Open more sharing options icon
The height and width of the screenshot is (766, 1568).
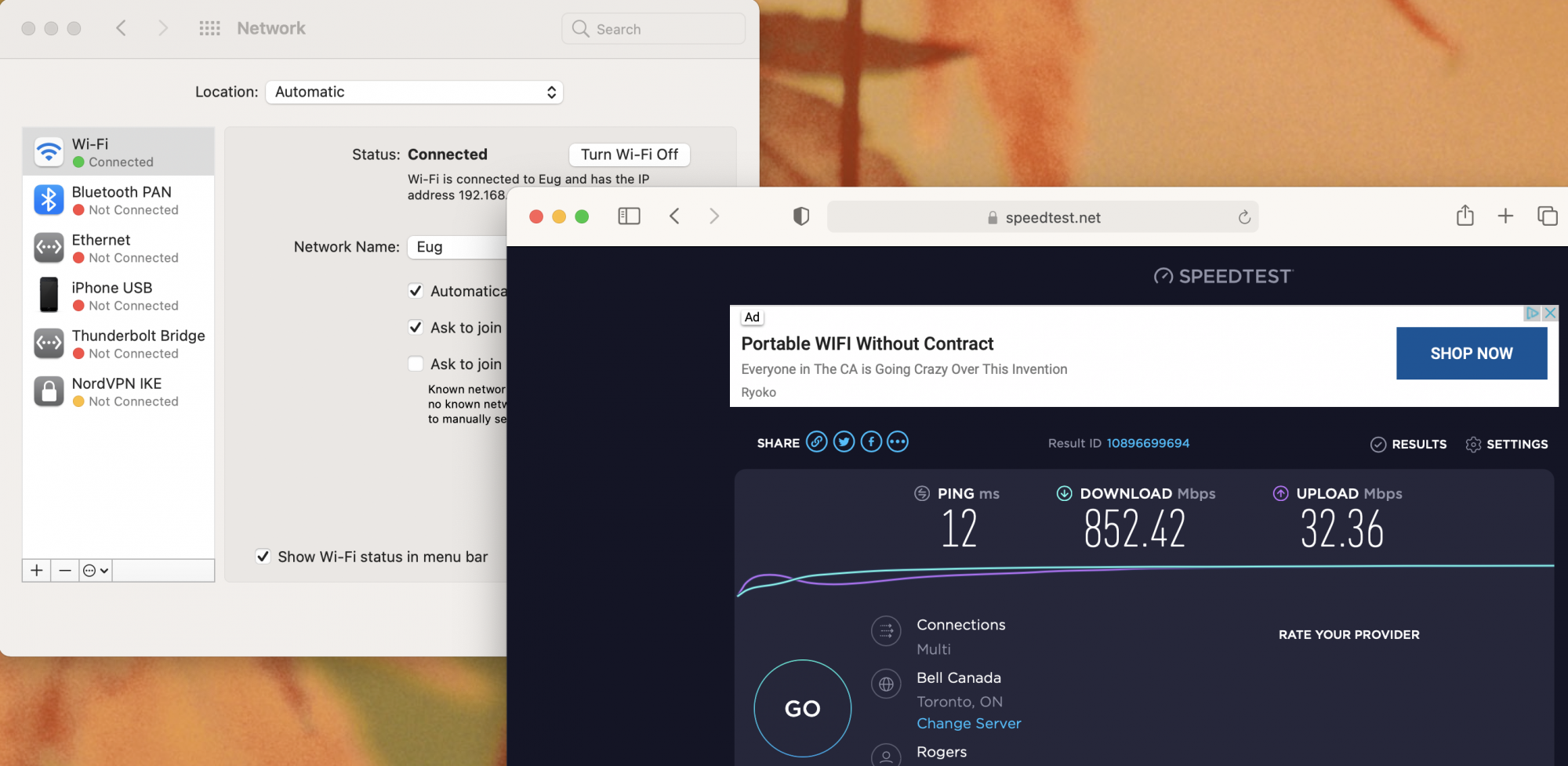tap(898, 442)
